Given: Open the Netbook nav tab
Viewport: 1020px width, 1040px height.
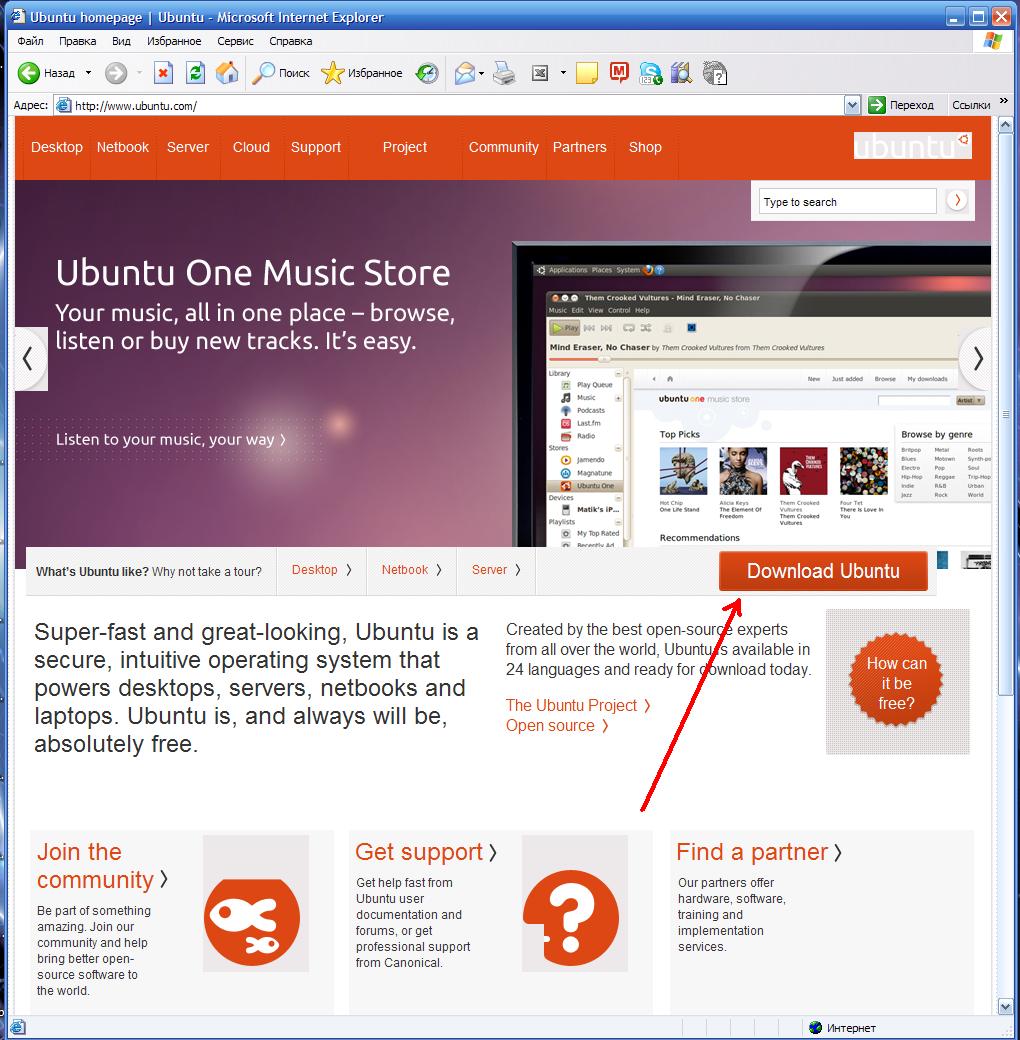Looking at the screenshot, I should point(123,147).
